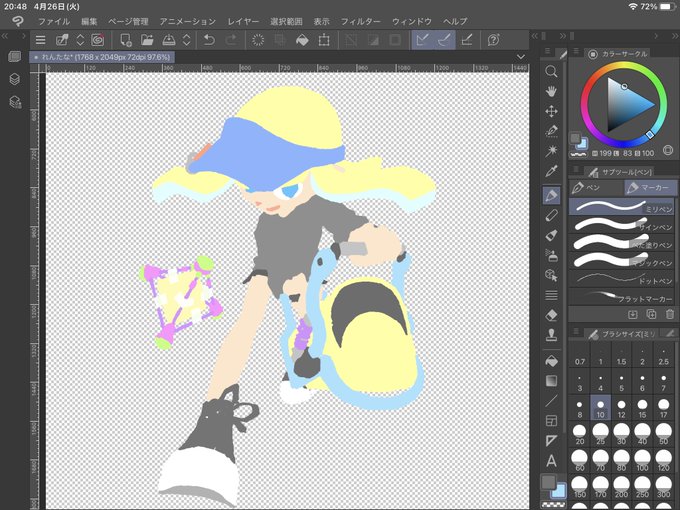Select the light blue sub color swatch at bottom
680x510 pixels.
(x=559, y=490)
